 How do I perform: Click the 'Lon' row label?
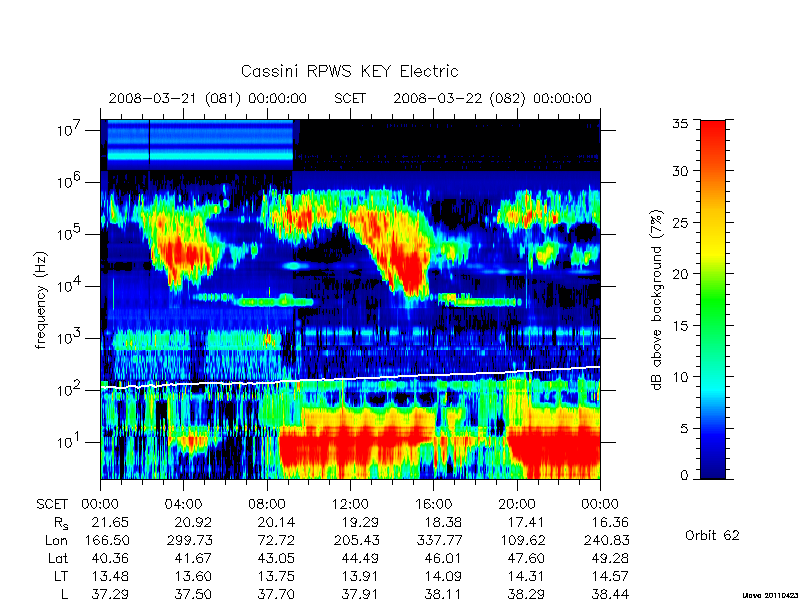click(56, 540)
